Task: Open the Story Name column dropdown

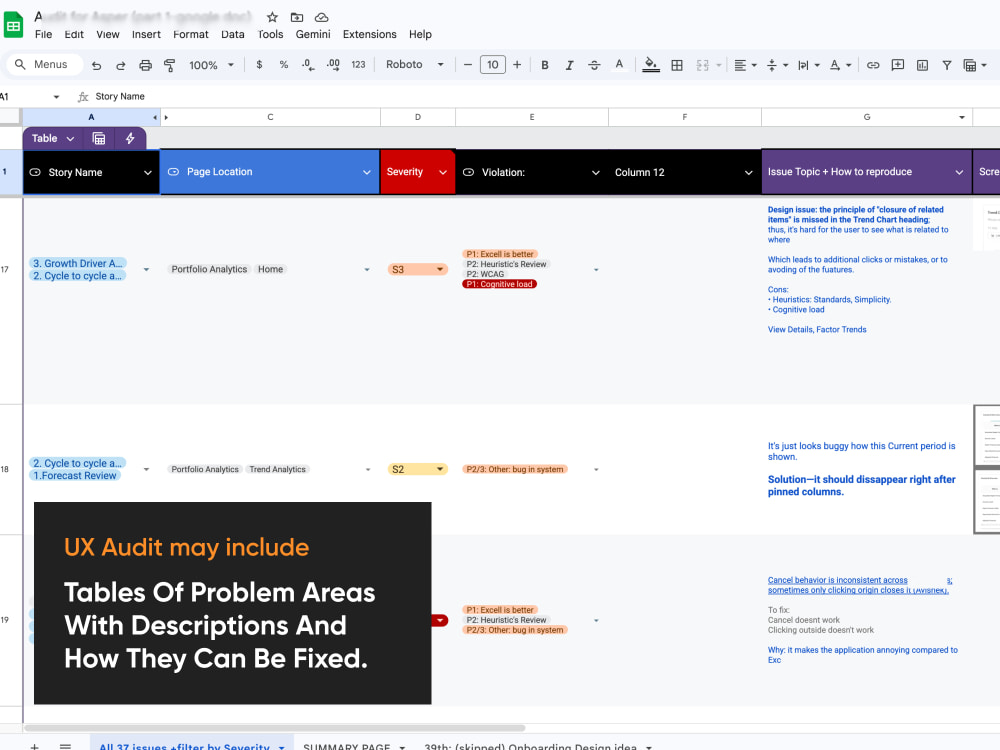Action: 147,173
